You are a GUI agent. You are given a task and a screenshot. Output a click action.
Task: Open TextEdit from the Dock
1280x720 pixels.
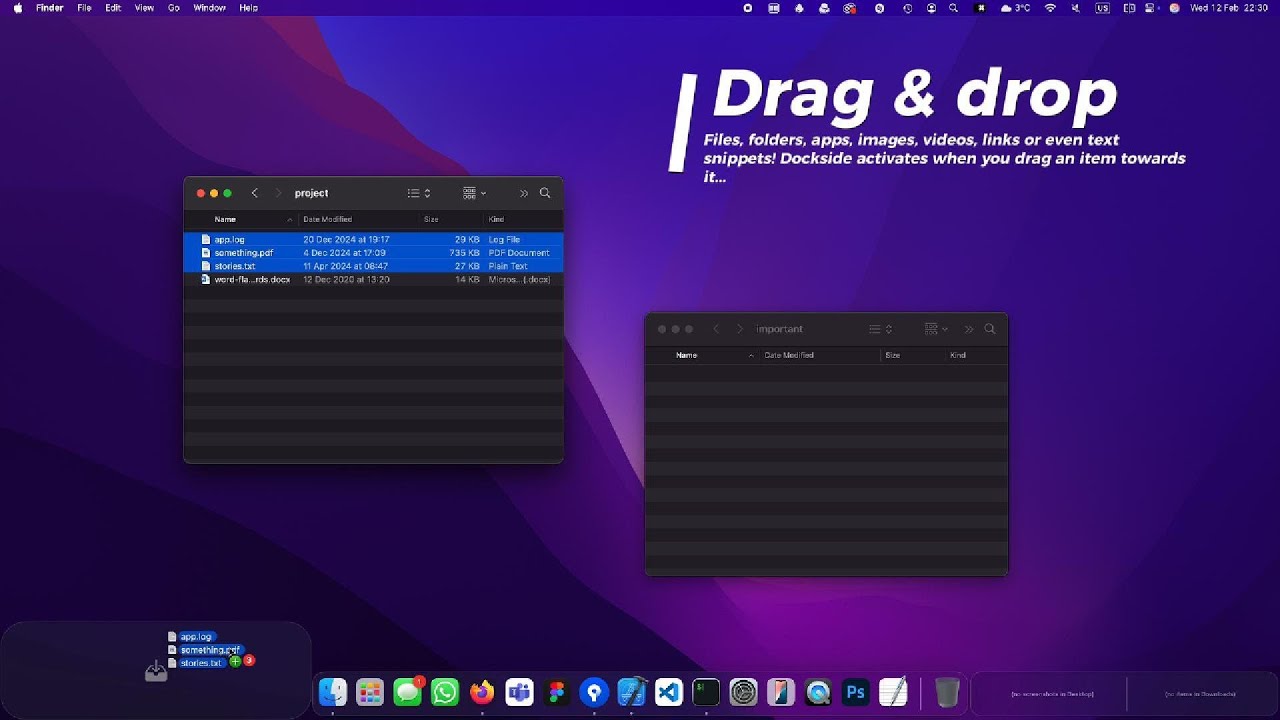893,692
